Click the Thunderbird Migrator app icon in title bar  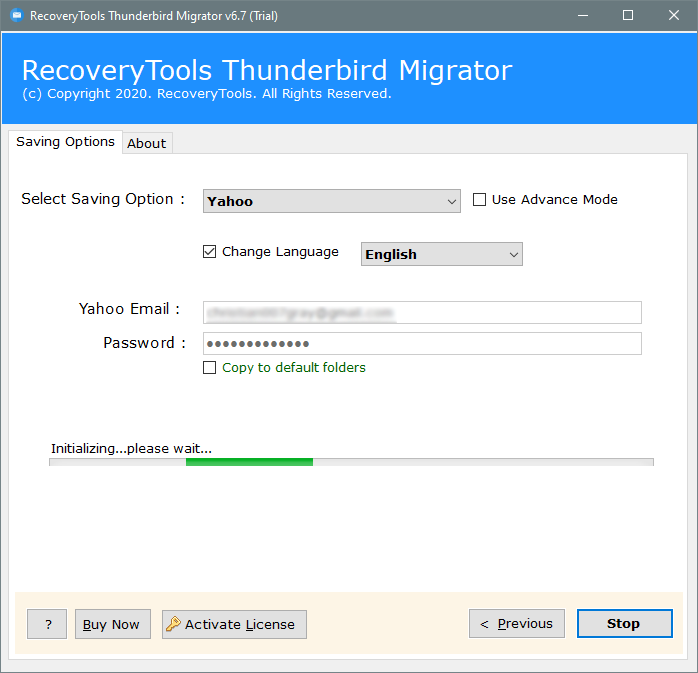click(17, 16)
